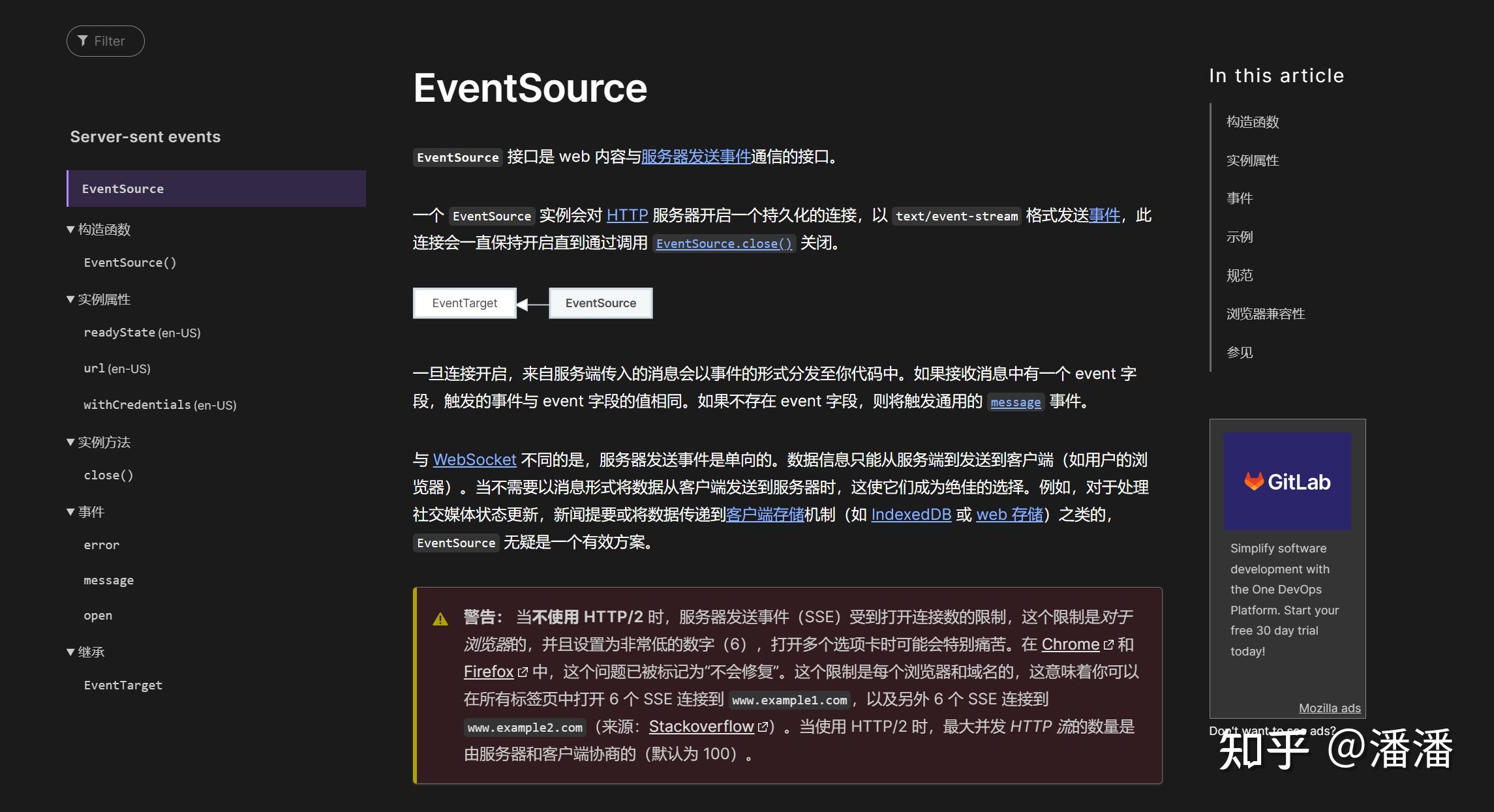Click EventTarget box in inheritance diagram
1494x812 pixels.
[465, 303]
